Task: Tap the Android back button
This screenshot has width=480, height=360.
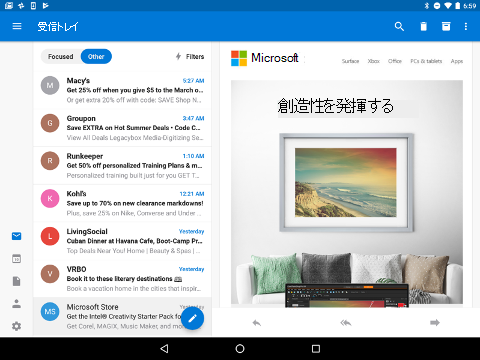Action: (x=164, y=349)
